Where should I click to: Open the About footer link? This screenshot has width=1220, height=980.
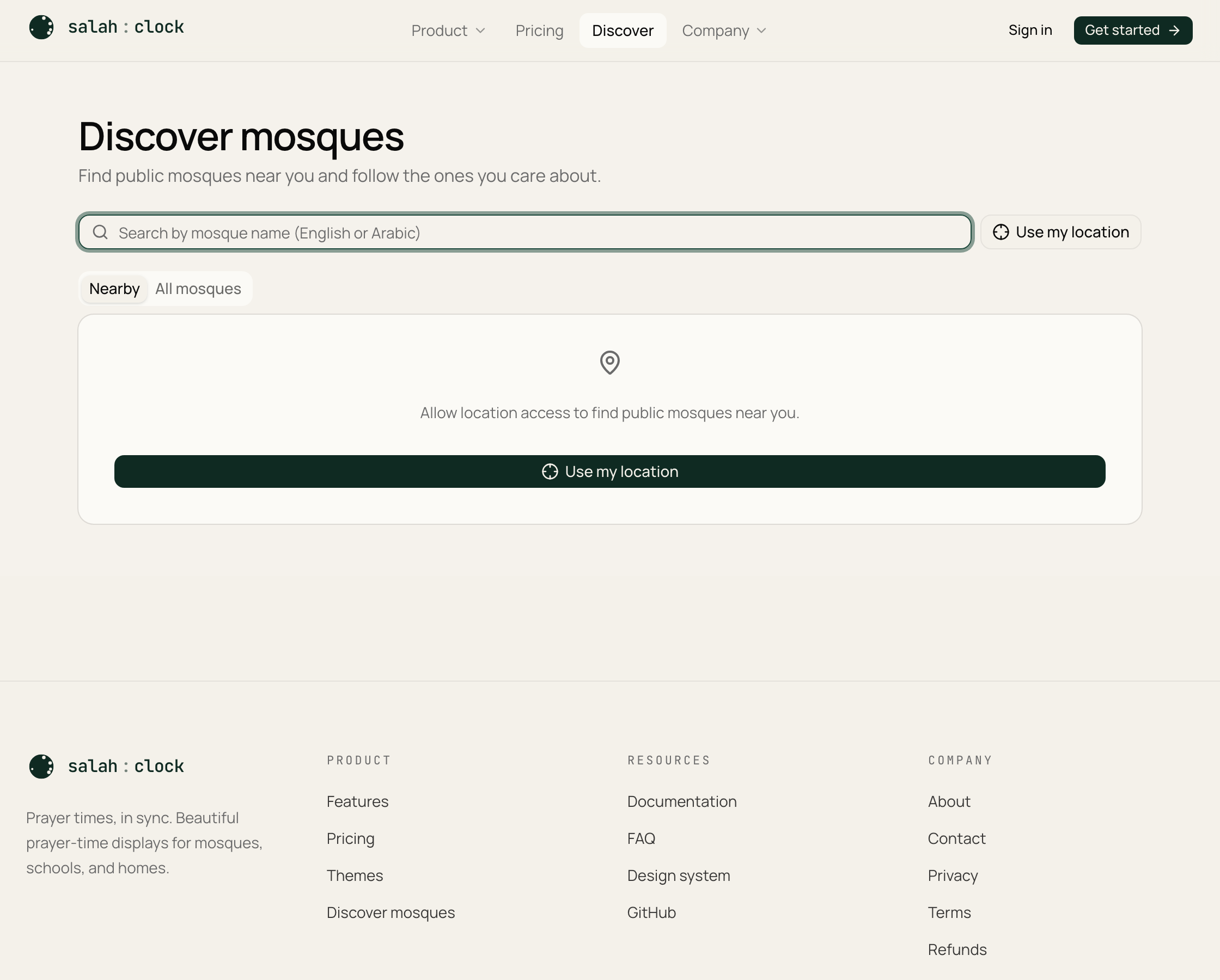tap(949, 801)
